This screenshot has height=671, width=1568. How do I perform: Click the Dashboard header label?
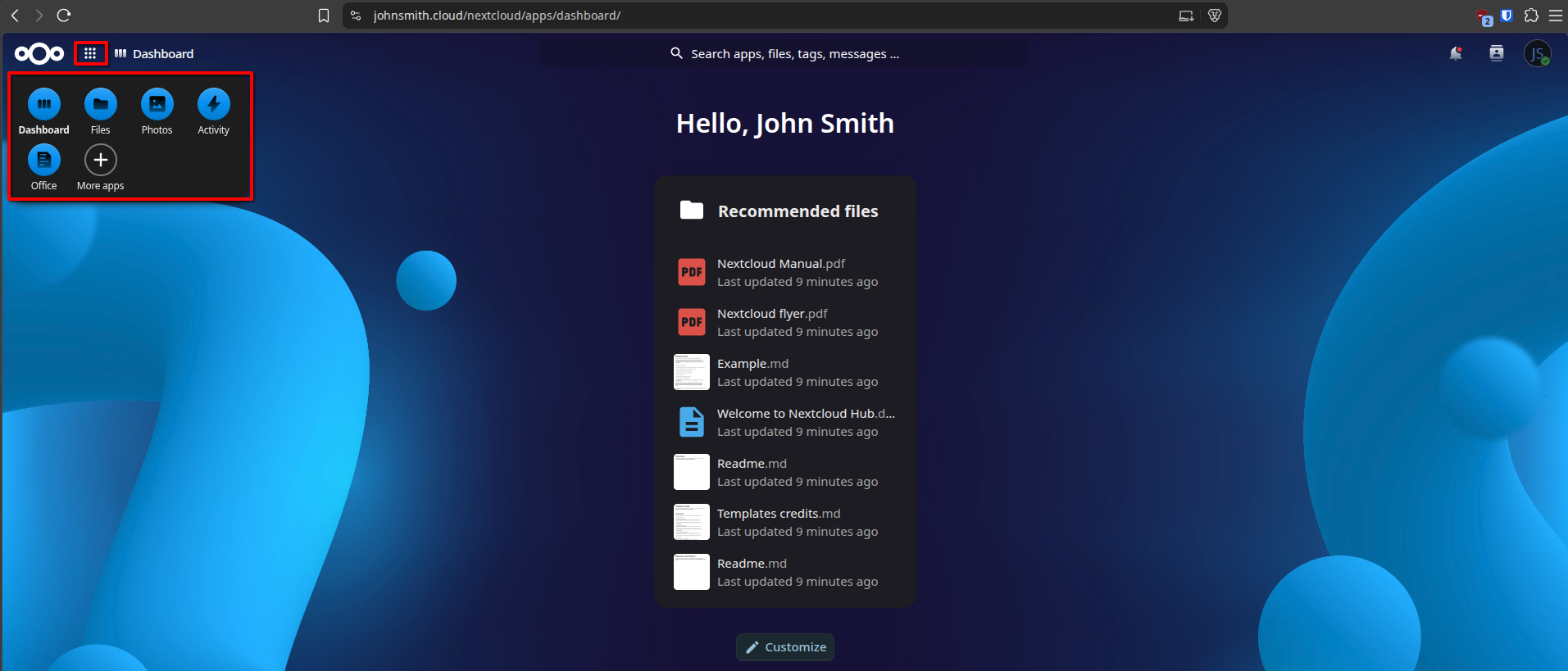click(x=163, y=54)
